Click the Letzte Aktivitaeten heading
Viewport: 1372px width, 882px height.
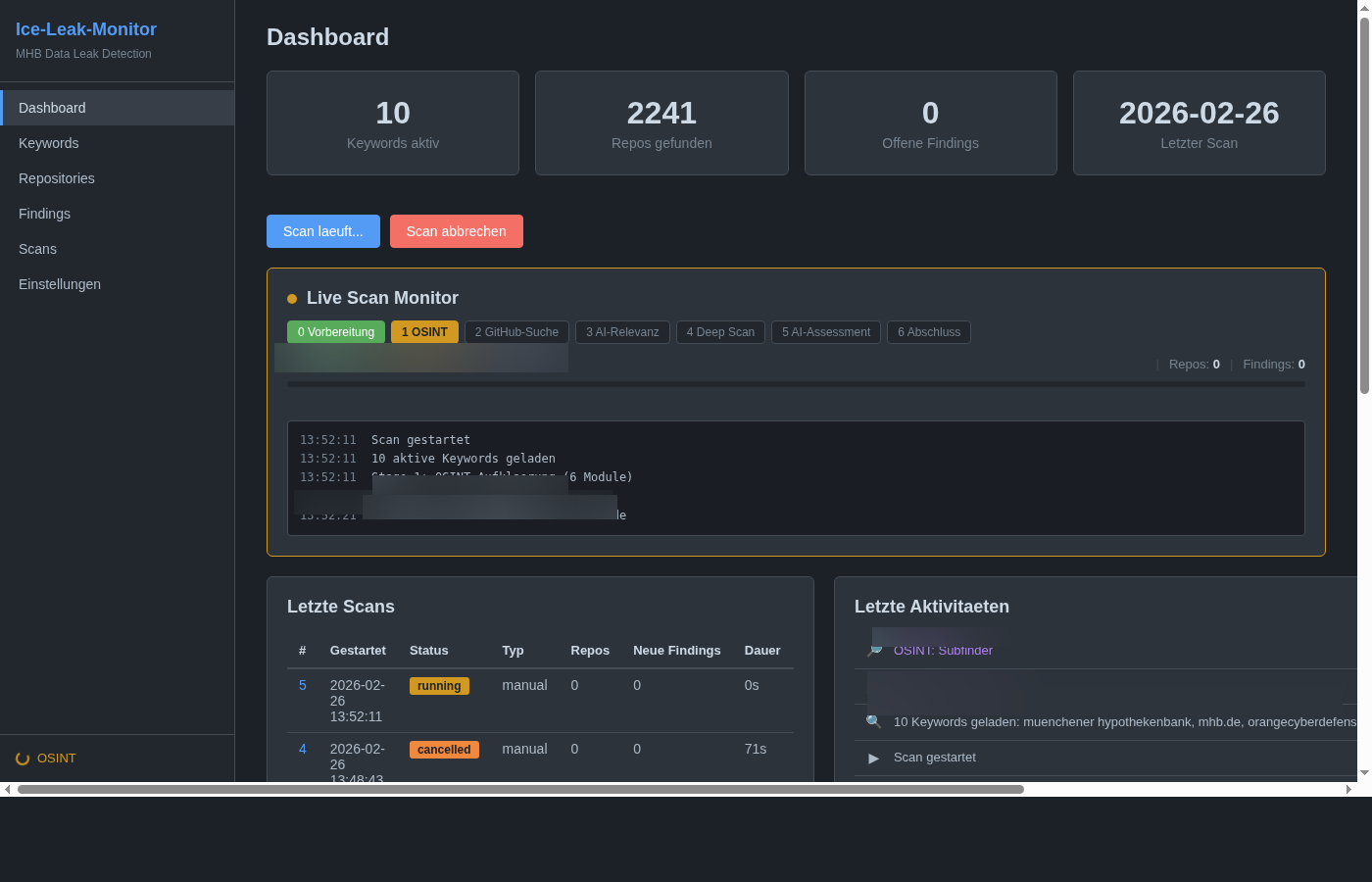pos(932,607)
